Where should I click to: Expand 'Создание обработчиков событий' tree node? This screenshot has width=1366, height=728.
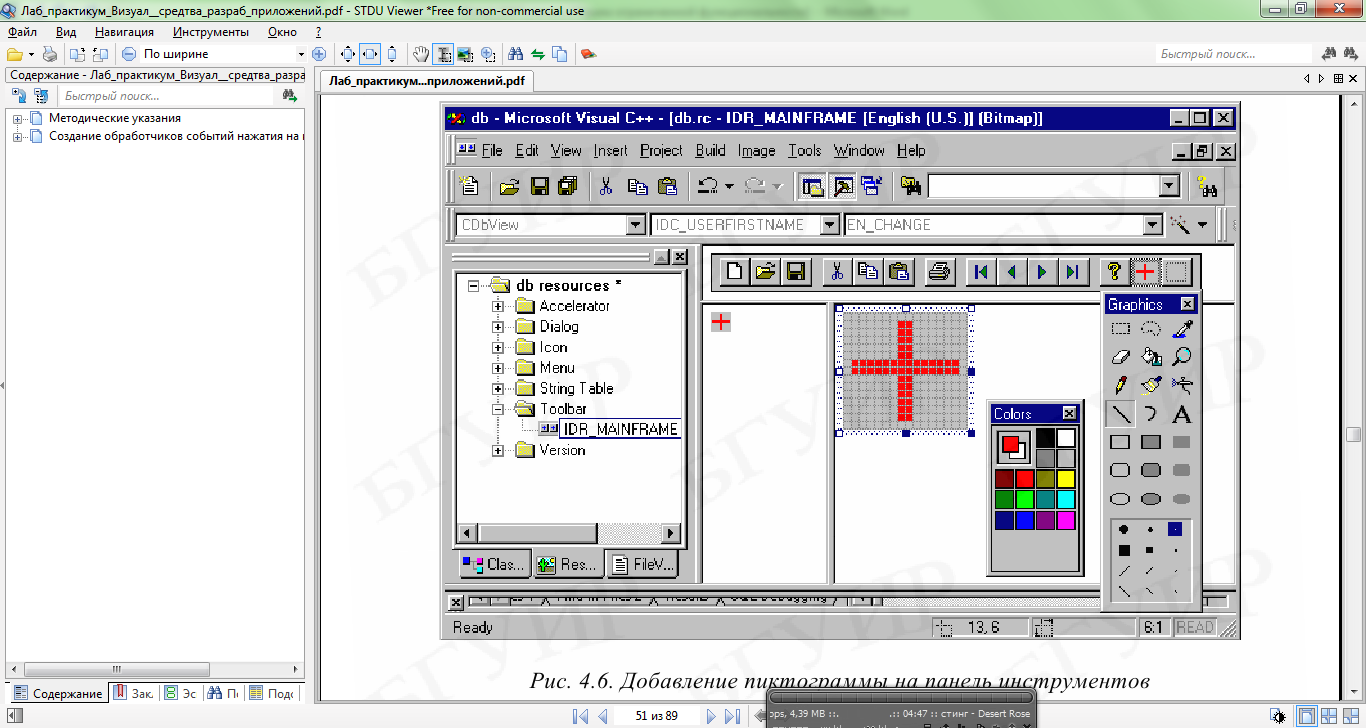18,137
